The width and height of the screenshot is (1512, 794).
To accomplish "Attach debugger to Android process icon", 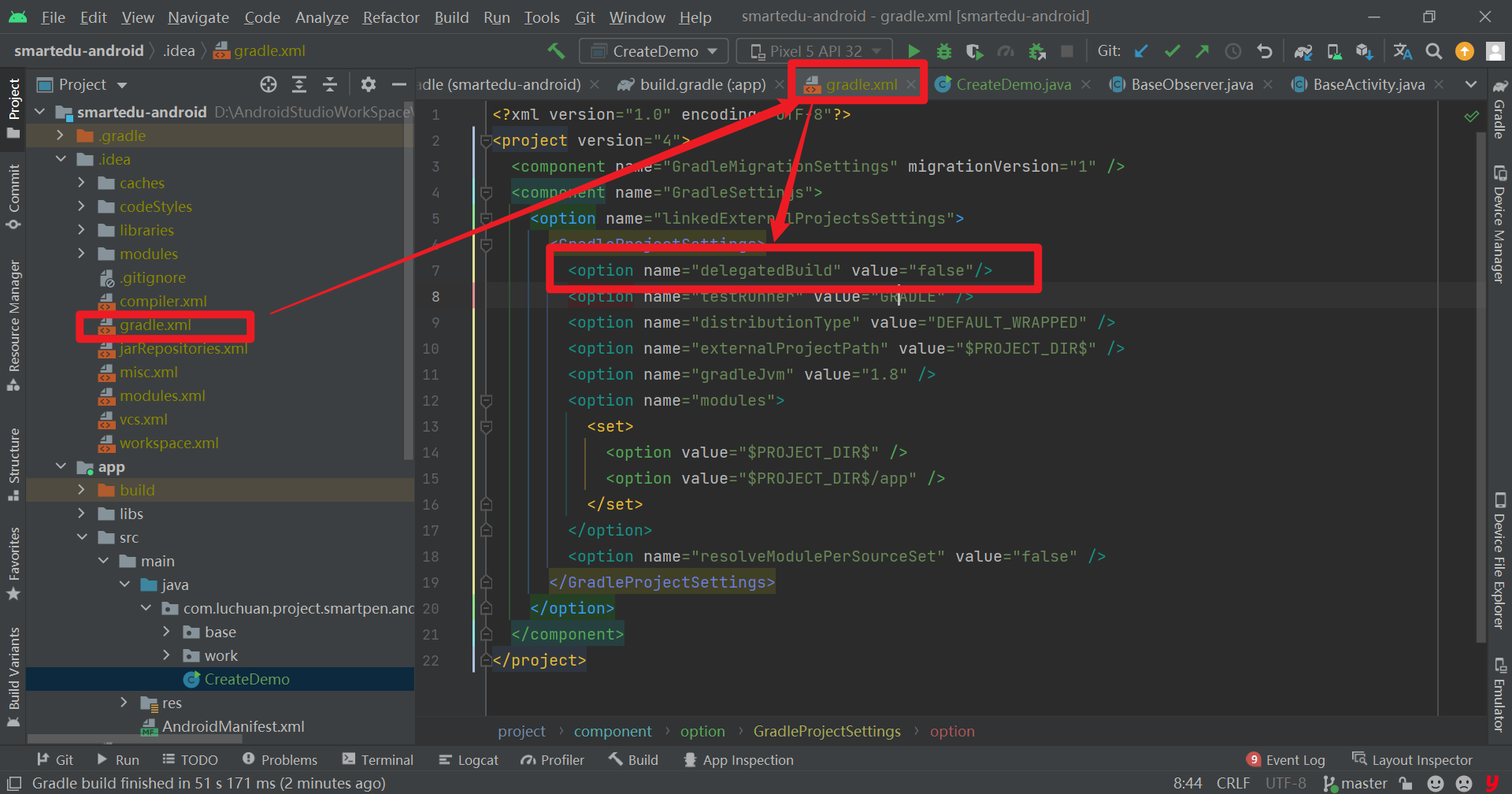I will pos(1037,51).
